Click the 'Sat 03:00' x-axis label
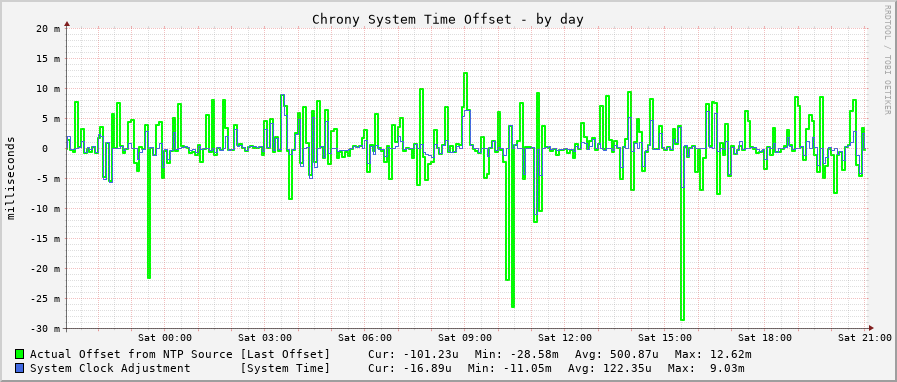897x382 pixels. click(265, 338)
